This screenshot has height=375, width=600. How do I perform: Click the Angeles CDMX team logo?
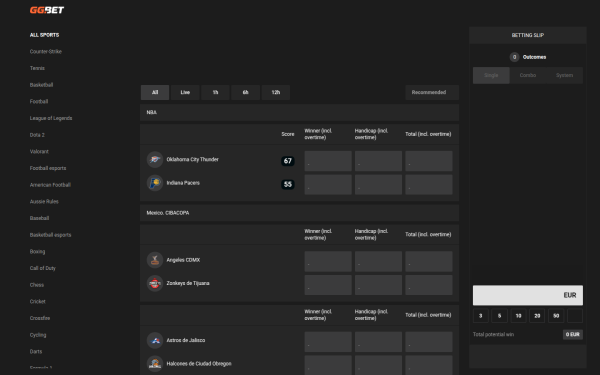pos(155,260)
